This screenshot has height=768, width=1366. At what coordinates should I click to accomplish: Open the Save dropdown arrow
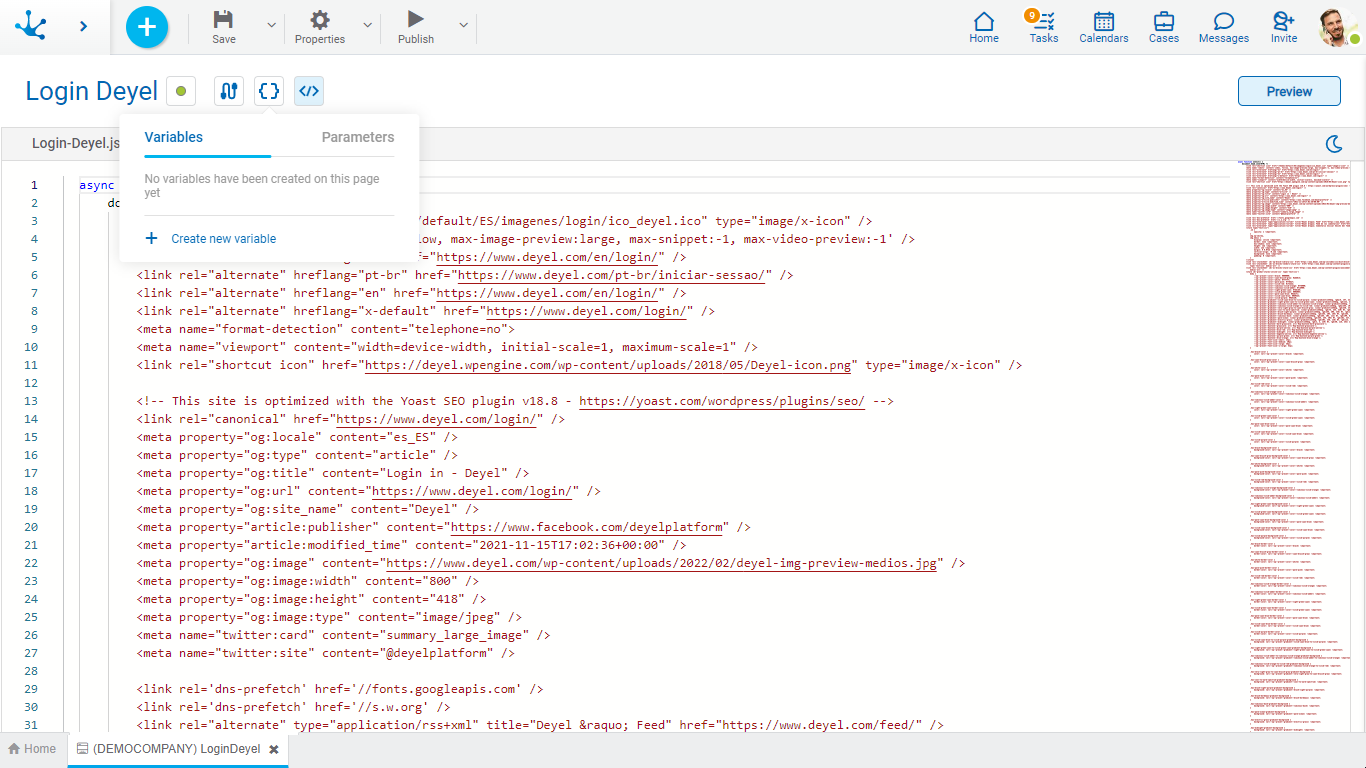click(x=272, y=25)
